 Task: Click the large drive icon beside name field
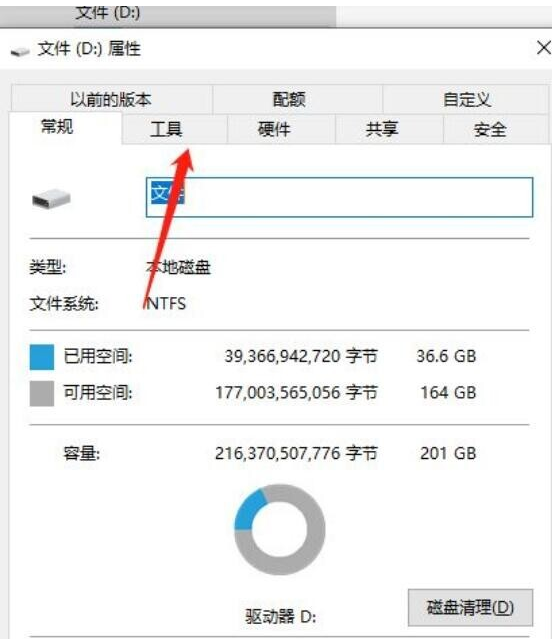tap(51, 199)
